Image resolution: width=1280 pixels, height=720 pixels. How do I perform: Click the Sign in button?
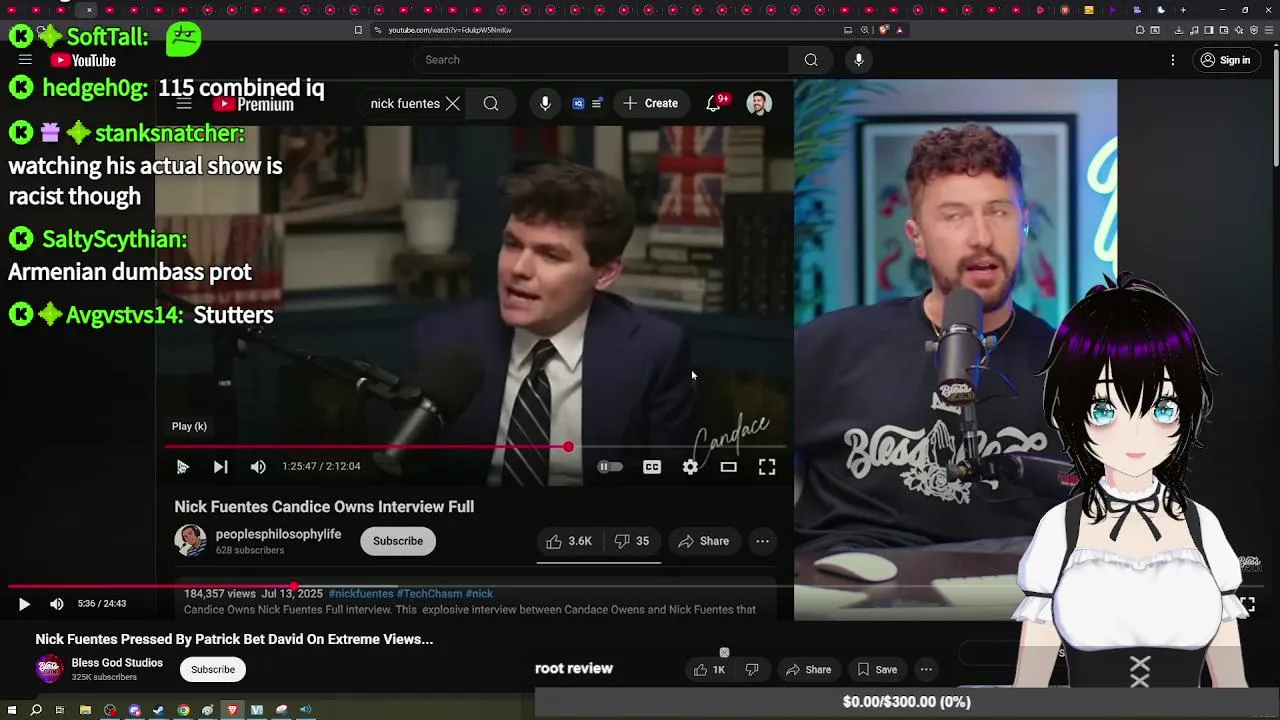pos(1225,60)
